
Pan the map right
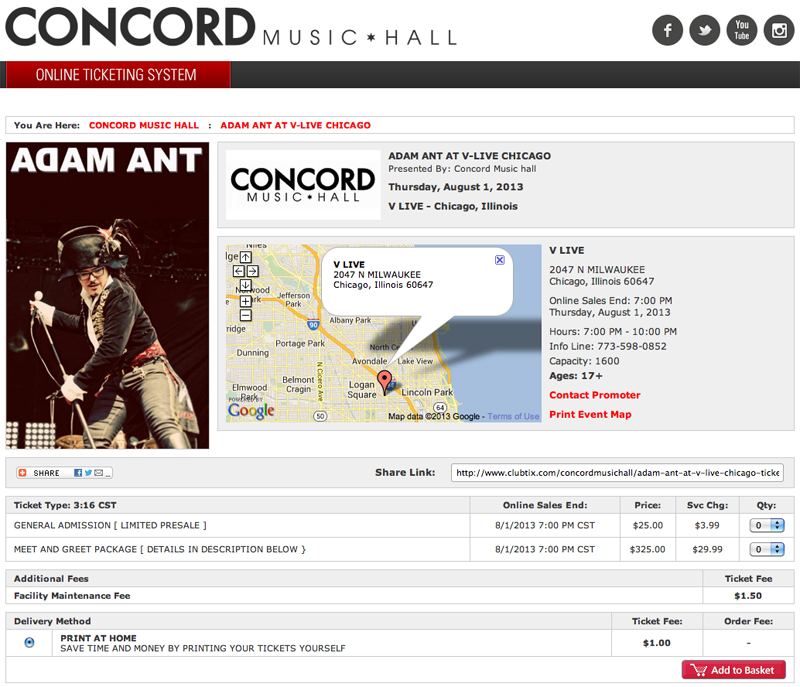coord(254,271)
